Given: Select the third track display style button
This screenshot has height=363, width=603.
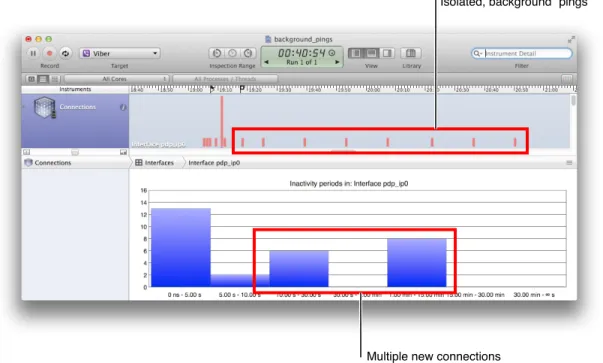Looking at the screenshot, I should (x=55, y=79).
